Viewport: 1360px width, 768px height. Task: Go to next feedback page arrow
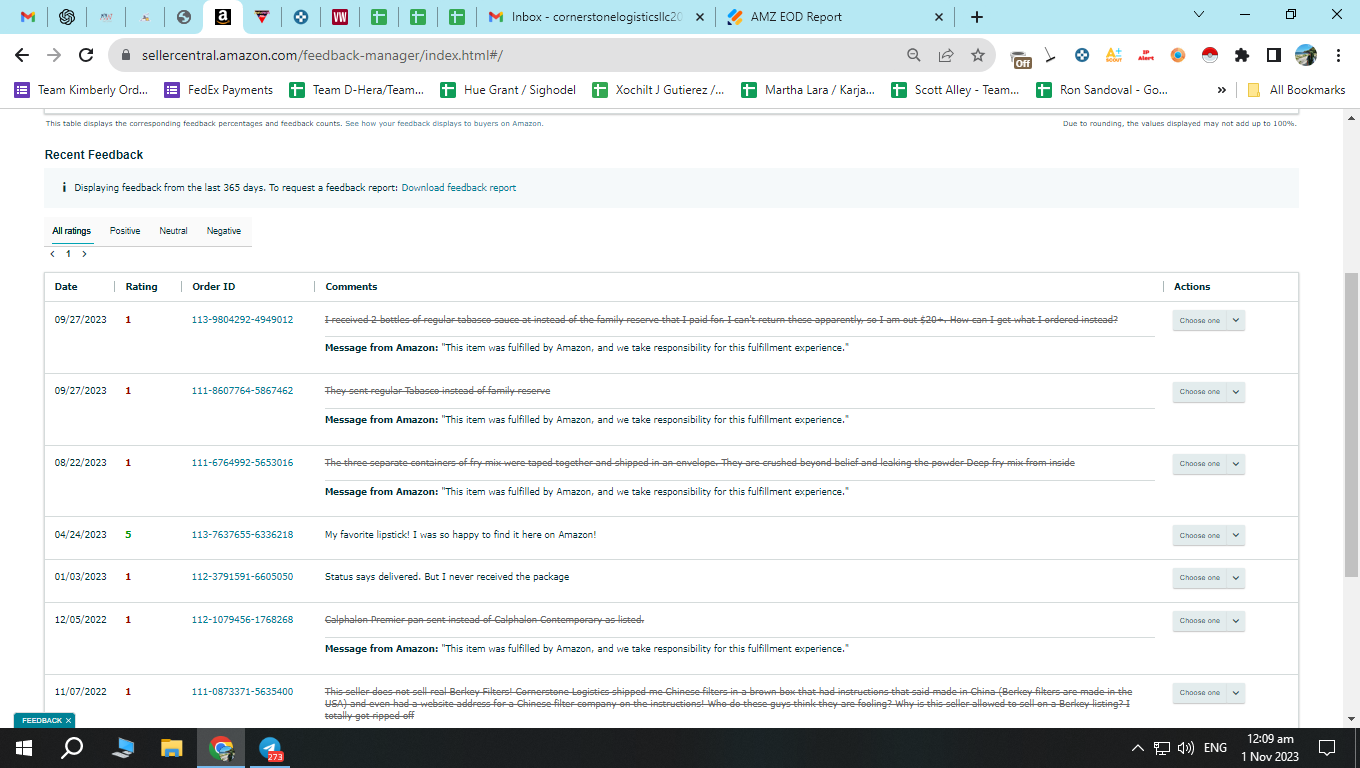click(84, 254)
